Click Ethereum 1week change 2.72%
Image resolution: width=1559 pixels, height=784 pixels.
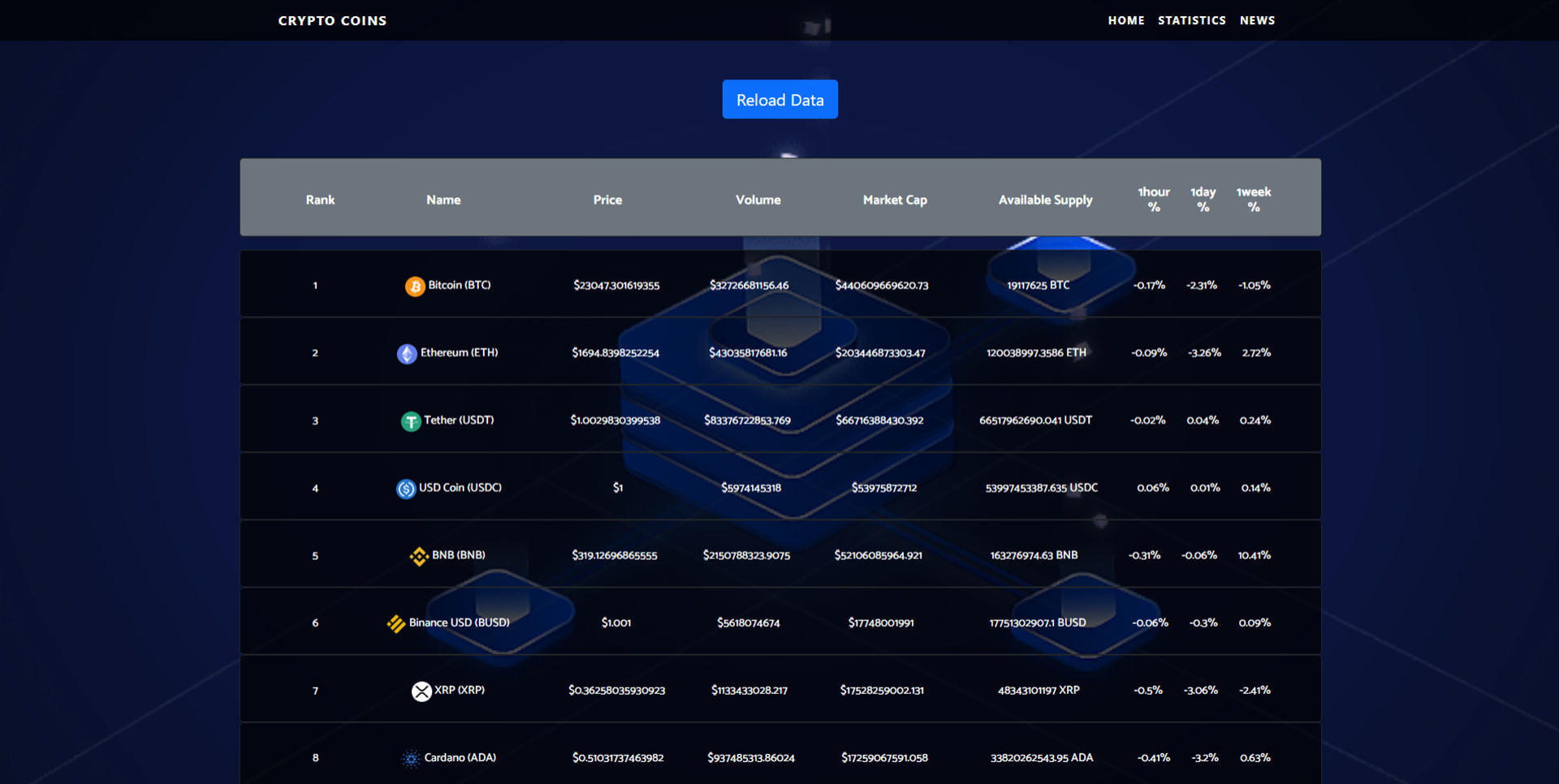point(1256,353)
